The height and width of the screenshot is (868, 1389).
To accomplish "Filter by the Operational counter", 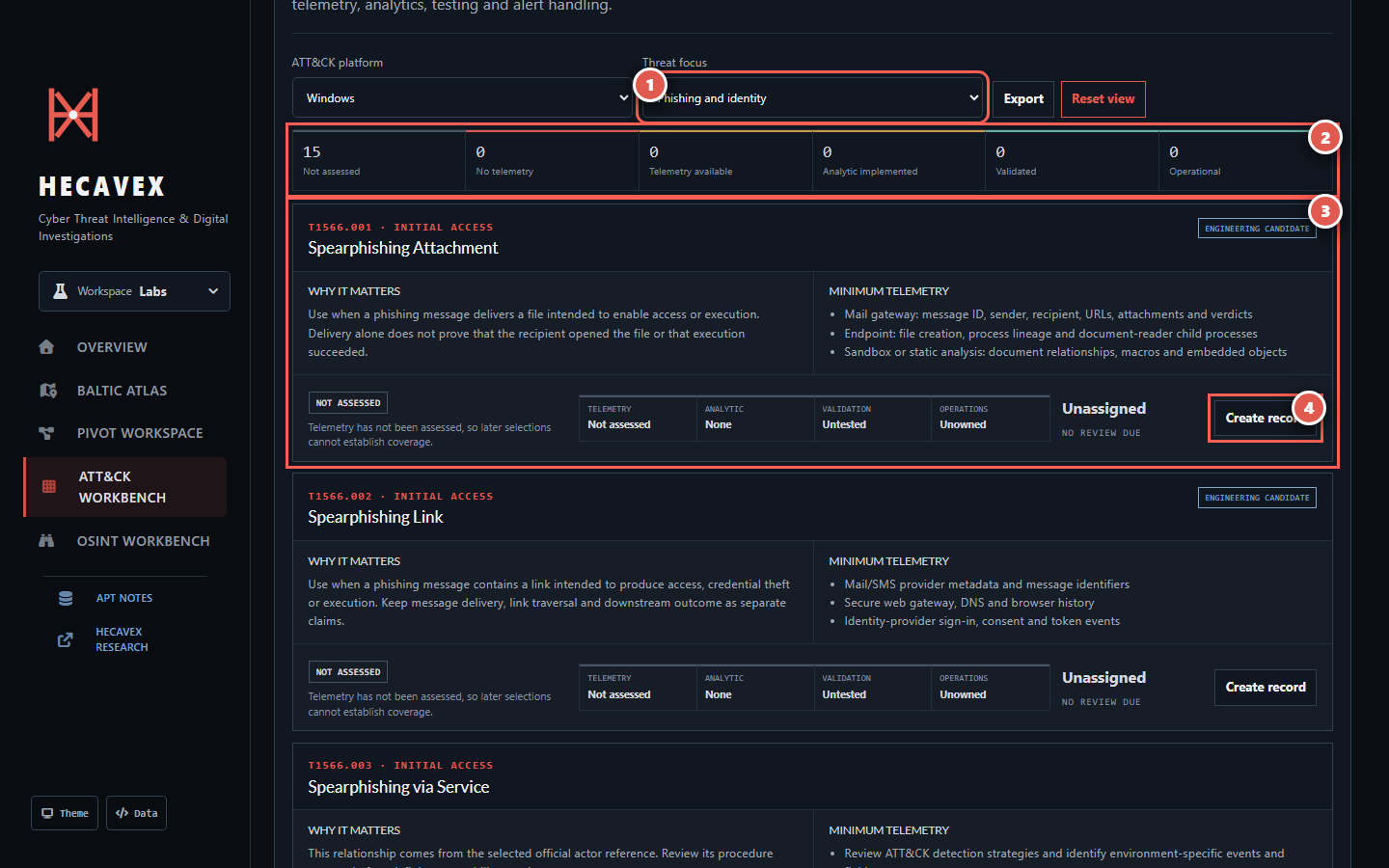I will [x=1245, y=160].
